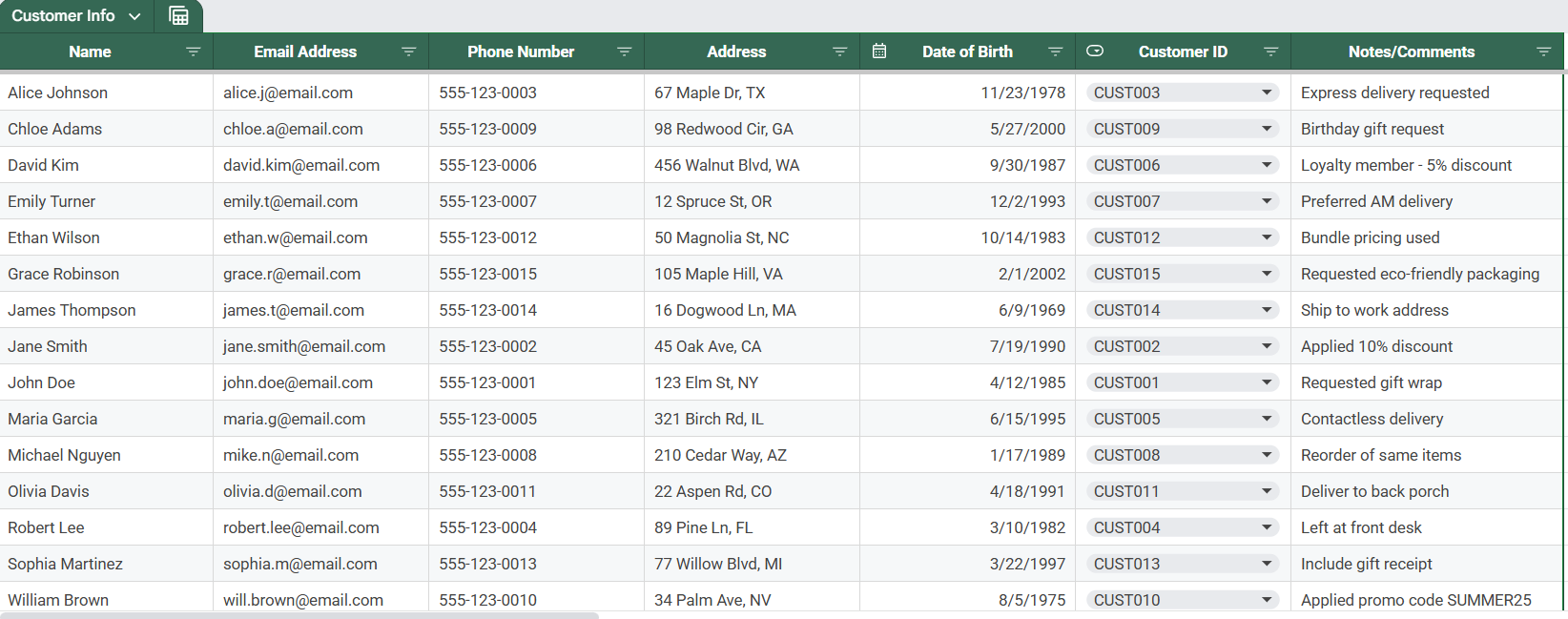Screen dimensions: 1568x619
Task: Select the Emily Turner name cell
Action: (x=106, y=201)
